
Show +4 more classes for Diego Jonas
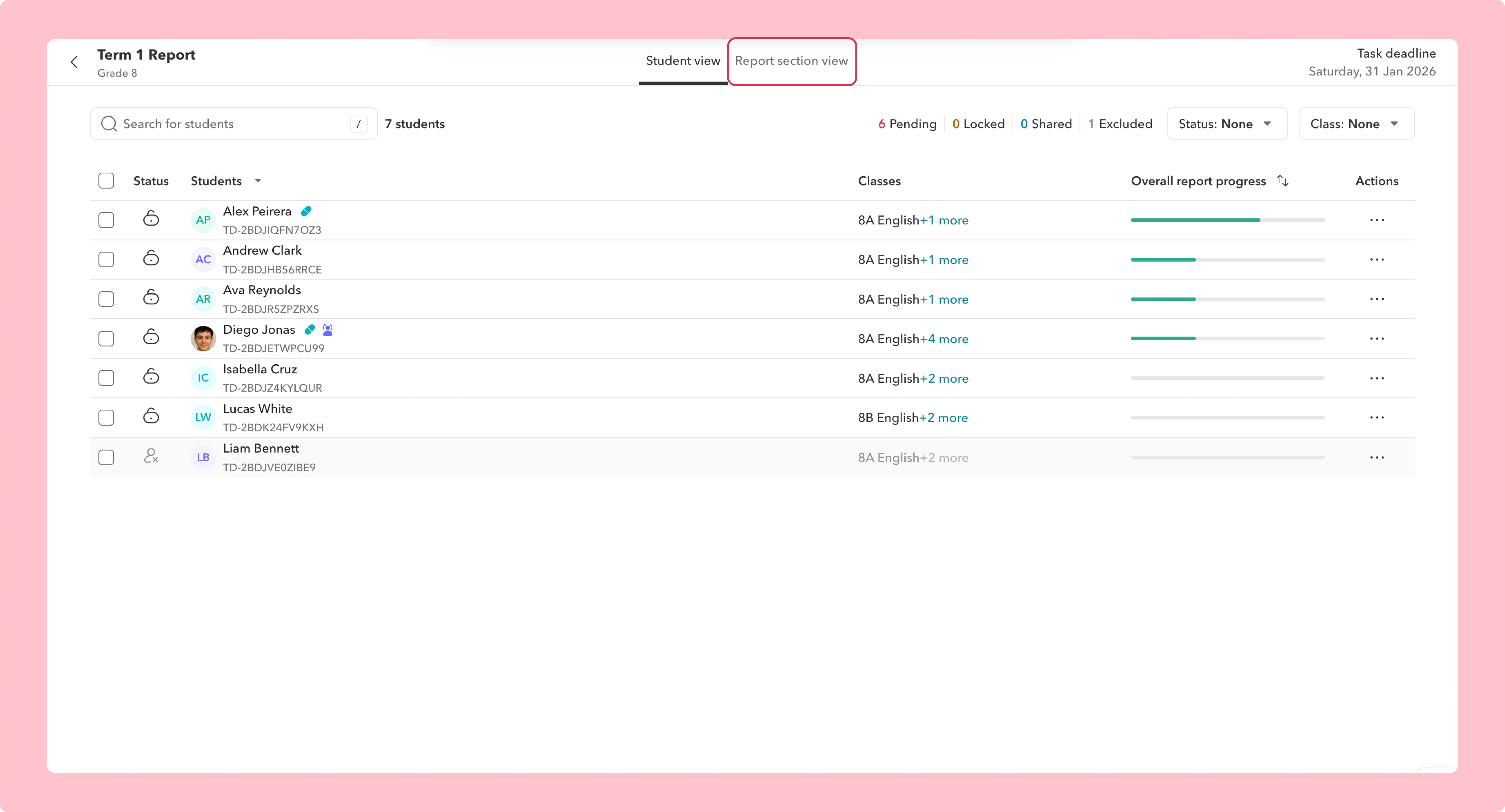pyautogui.click(x=944, y=339)
